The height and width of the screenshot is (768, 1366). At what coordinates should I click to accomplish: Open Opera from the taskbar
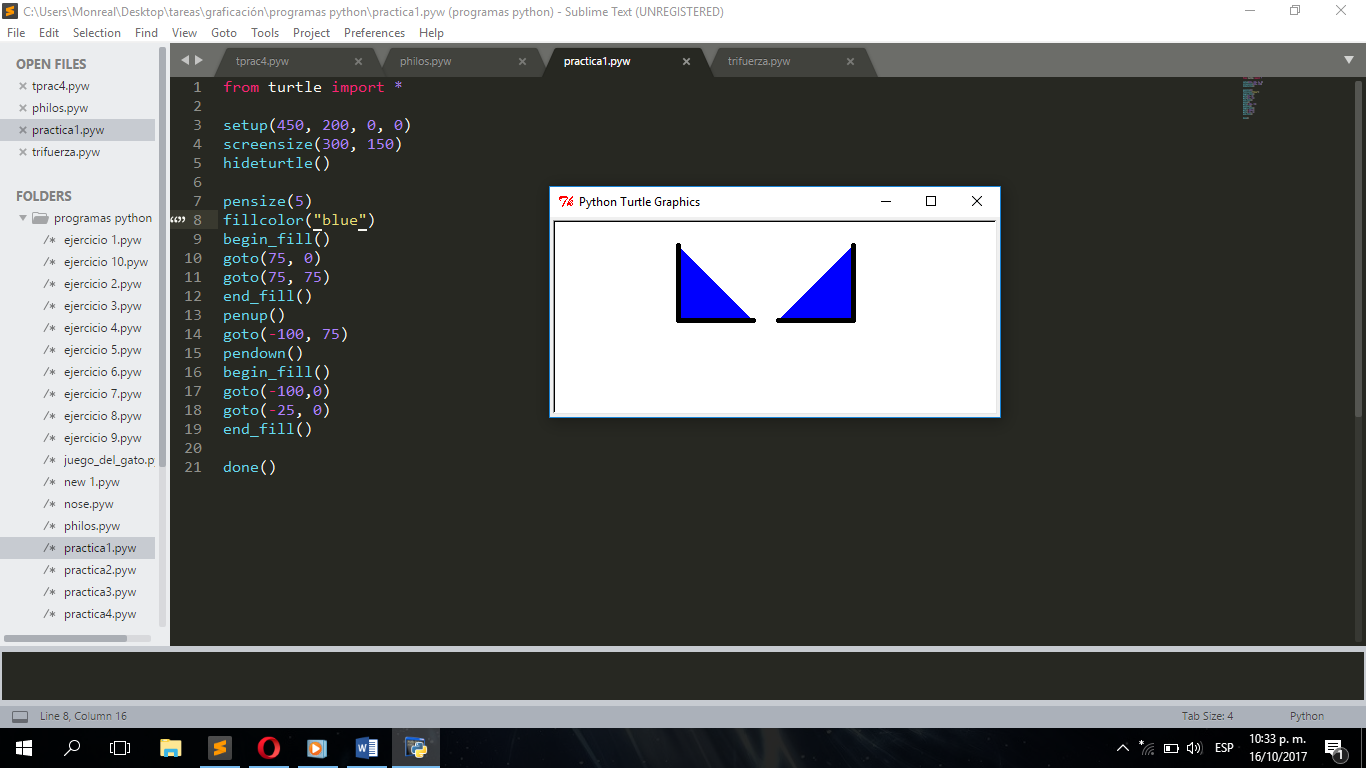[x=269, y=747]
